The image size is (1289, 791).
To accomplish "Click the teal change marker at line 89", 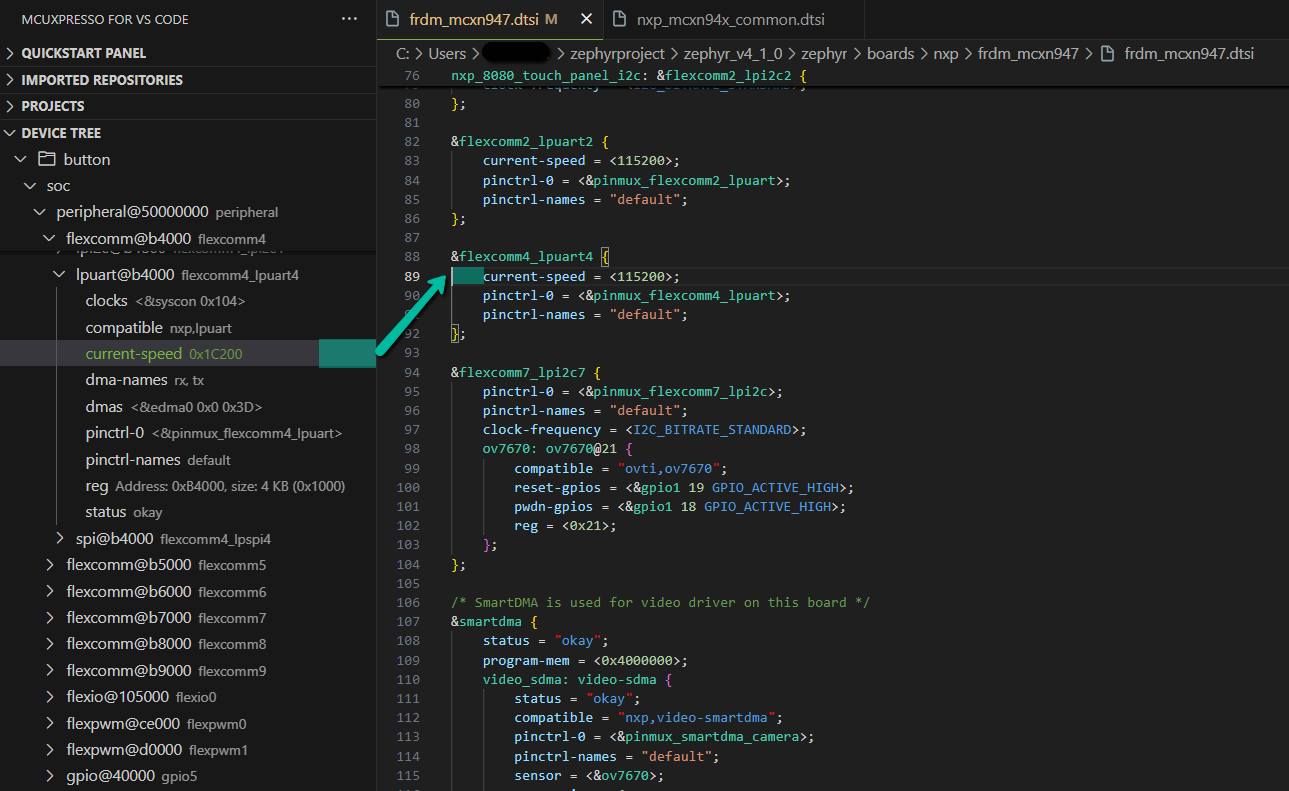I will (x=467, y=276).
